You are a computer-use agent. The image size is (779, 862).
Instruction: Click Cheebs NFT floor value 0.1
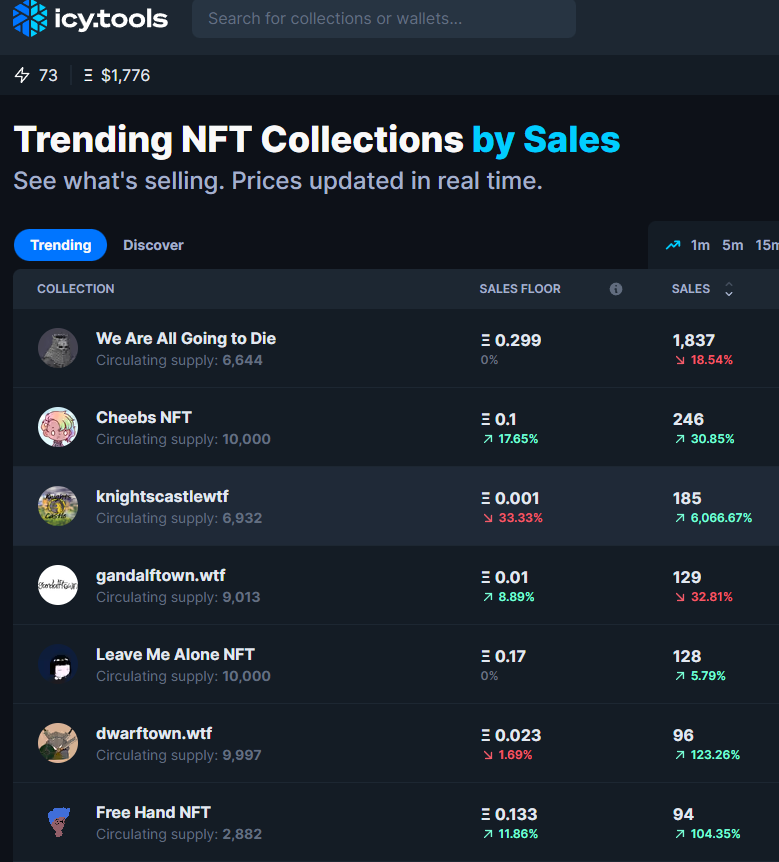click(505, 419)
